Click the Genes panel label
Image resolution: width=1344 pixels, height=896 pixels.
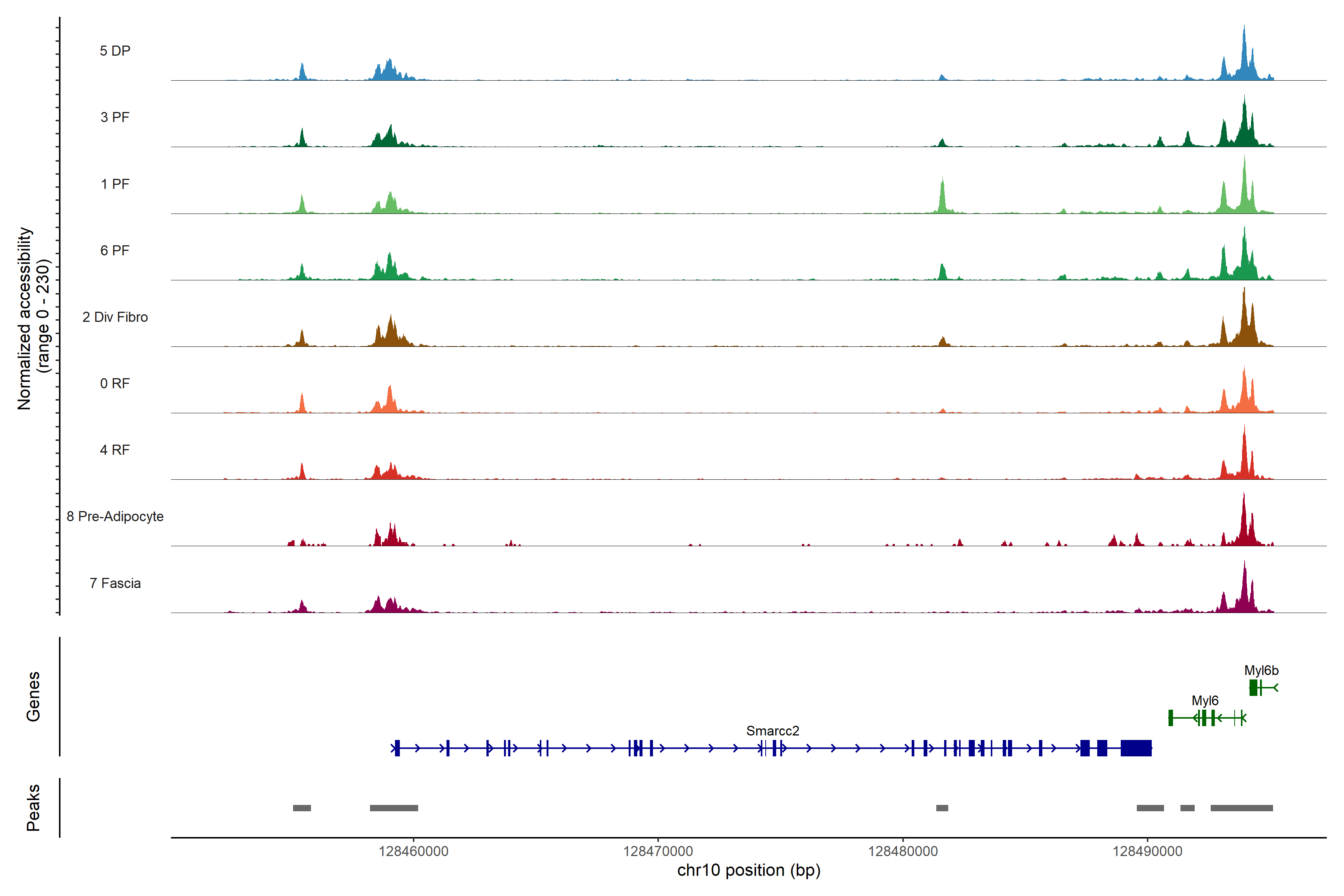pos(33,697)
